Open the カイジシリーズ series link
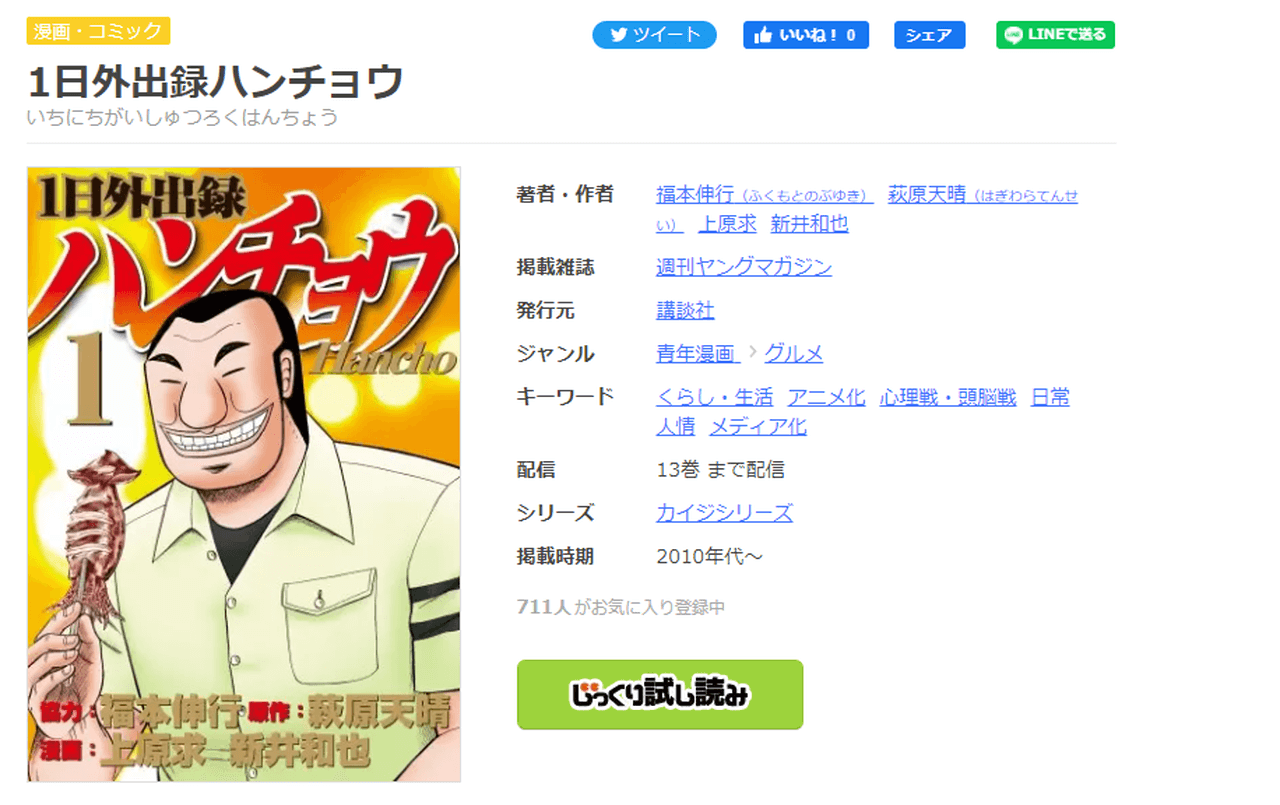 click(x=724, y=513)
